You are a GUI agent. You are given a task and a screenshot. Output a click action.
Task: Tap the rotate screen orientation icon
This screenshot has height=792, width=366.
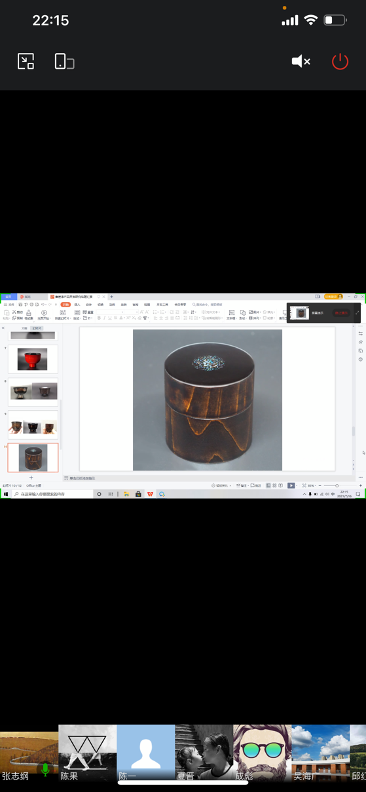coord(64,61)
